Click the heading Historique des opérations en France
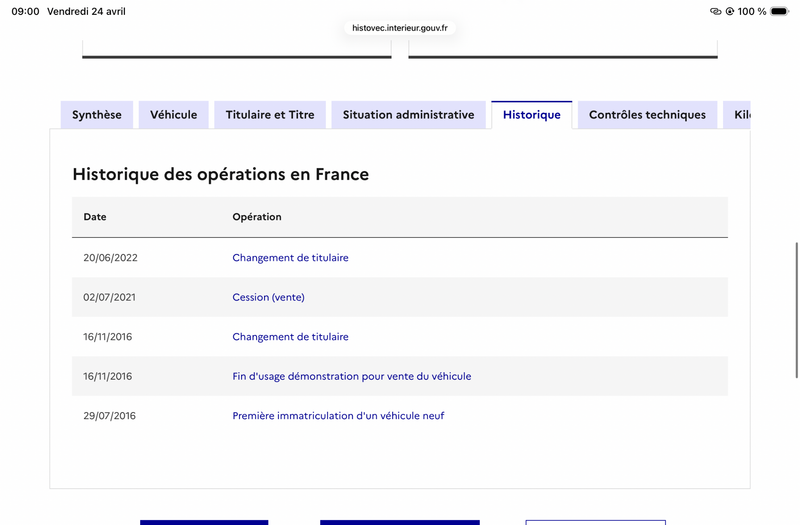The image size is (800, 525). [220, 174]
